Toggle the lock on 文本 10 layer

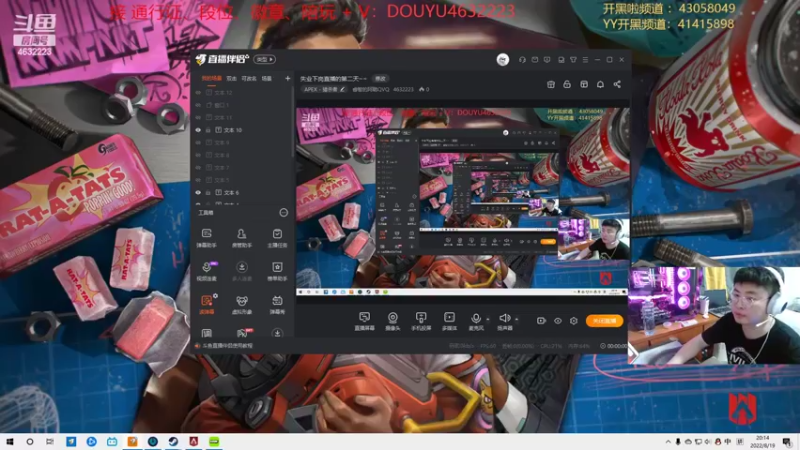pyautogui.click(x=208, y=130)
